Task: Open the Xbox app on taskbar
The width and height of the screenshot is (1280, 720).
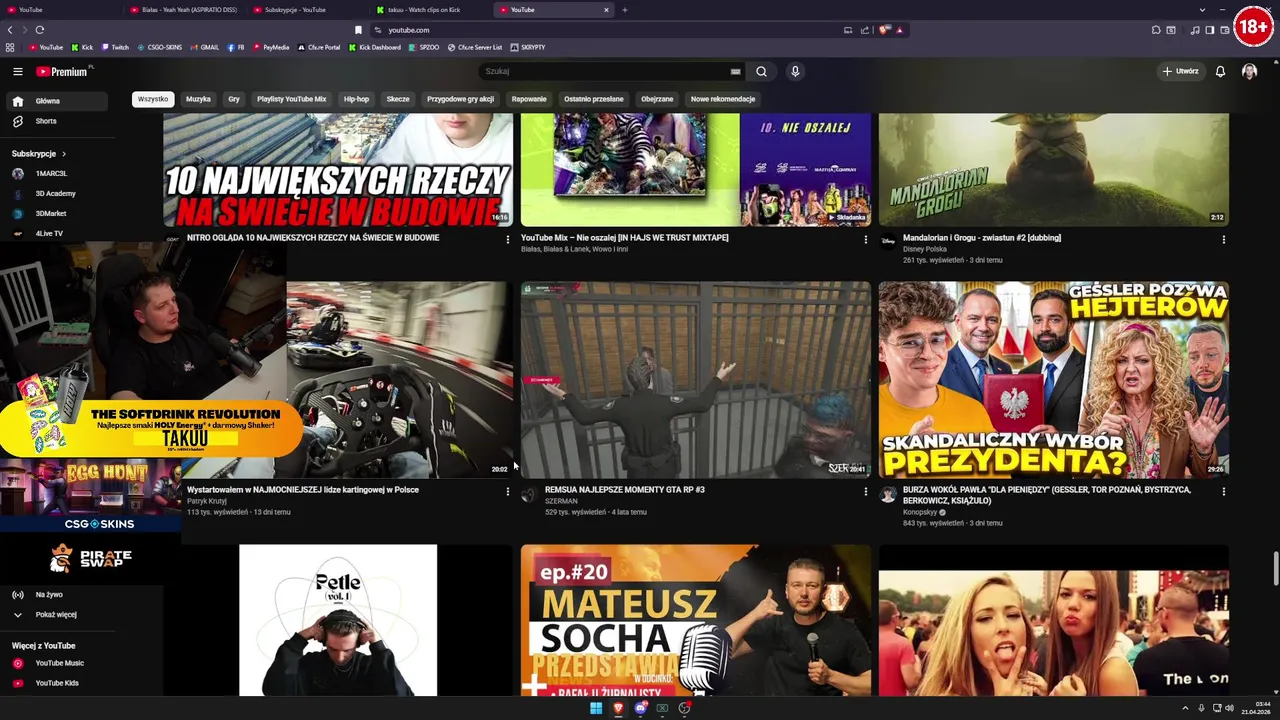Action: click(x=662, y=708)
